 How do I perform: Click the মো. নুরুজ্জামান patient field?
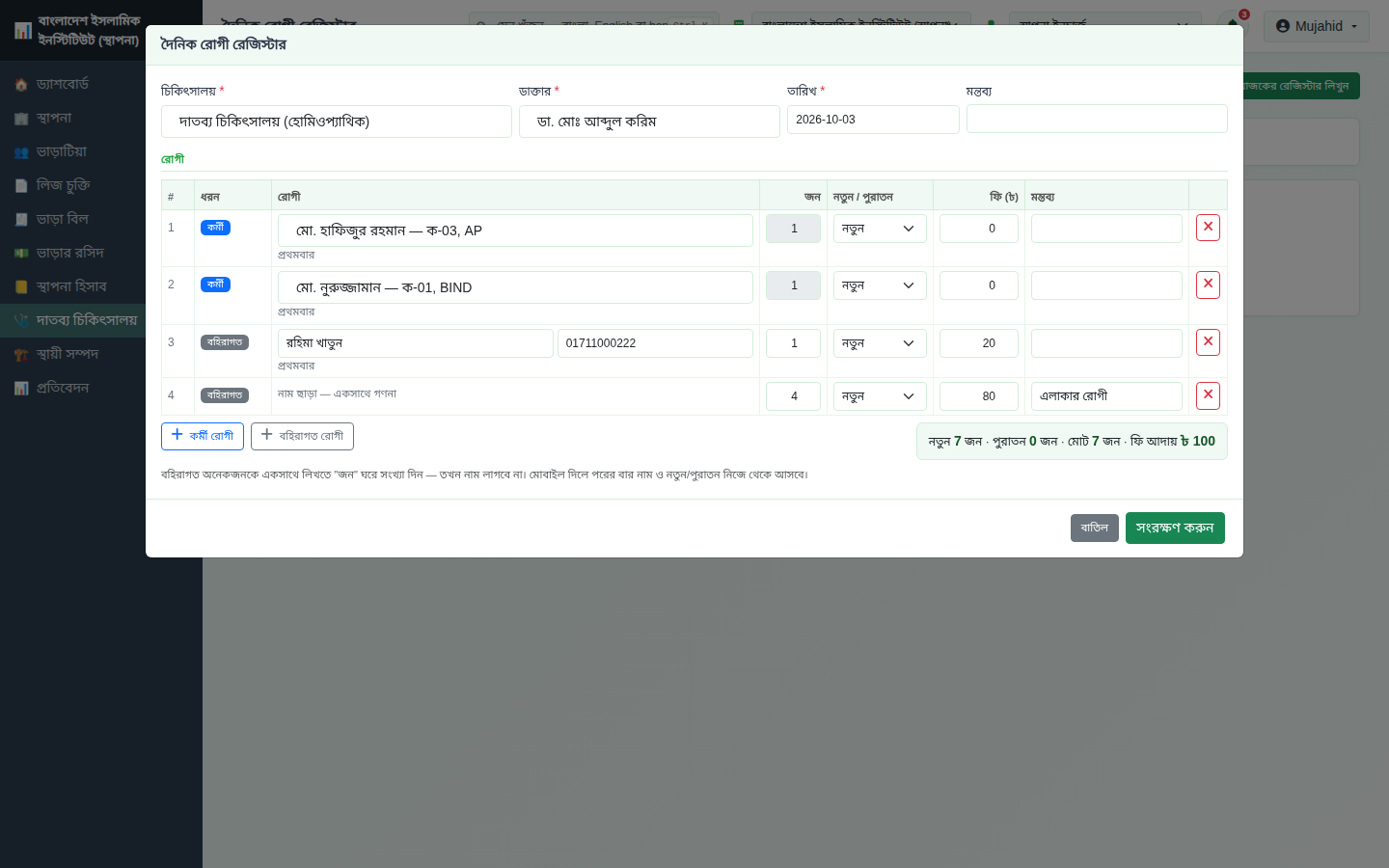(x=515, y=287)
